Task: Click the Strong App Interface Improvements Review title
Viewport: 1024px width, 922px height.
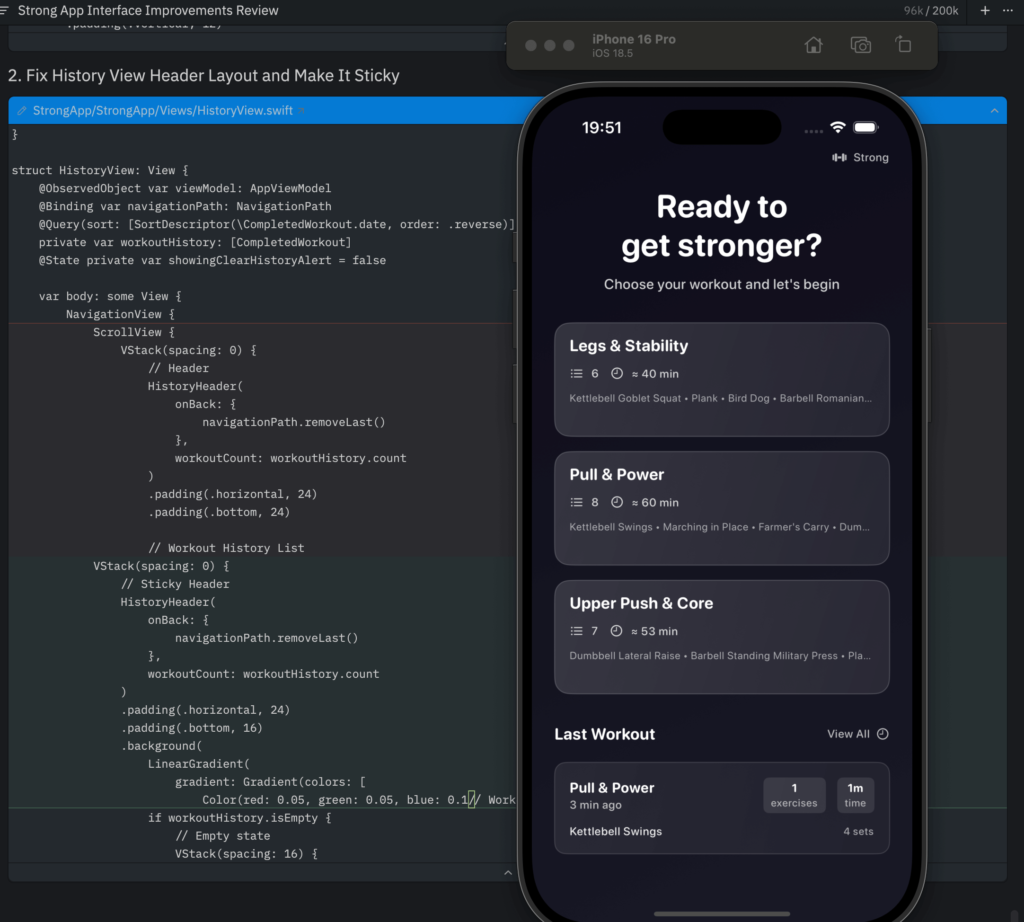Action: [x=148, y=11]
